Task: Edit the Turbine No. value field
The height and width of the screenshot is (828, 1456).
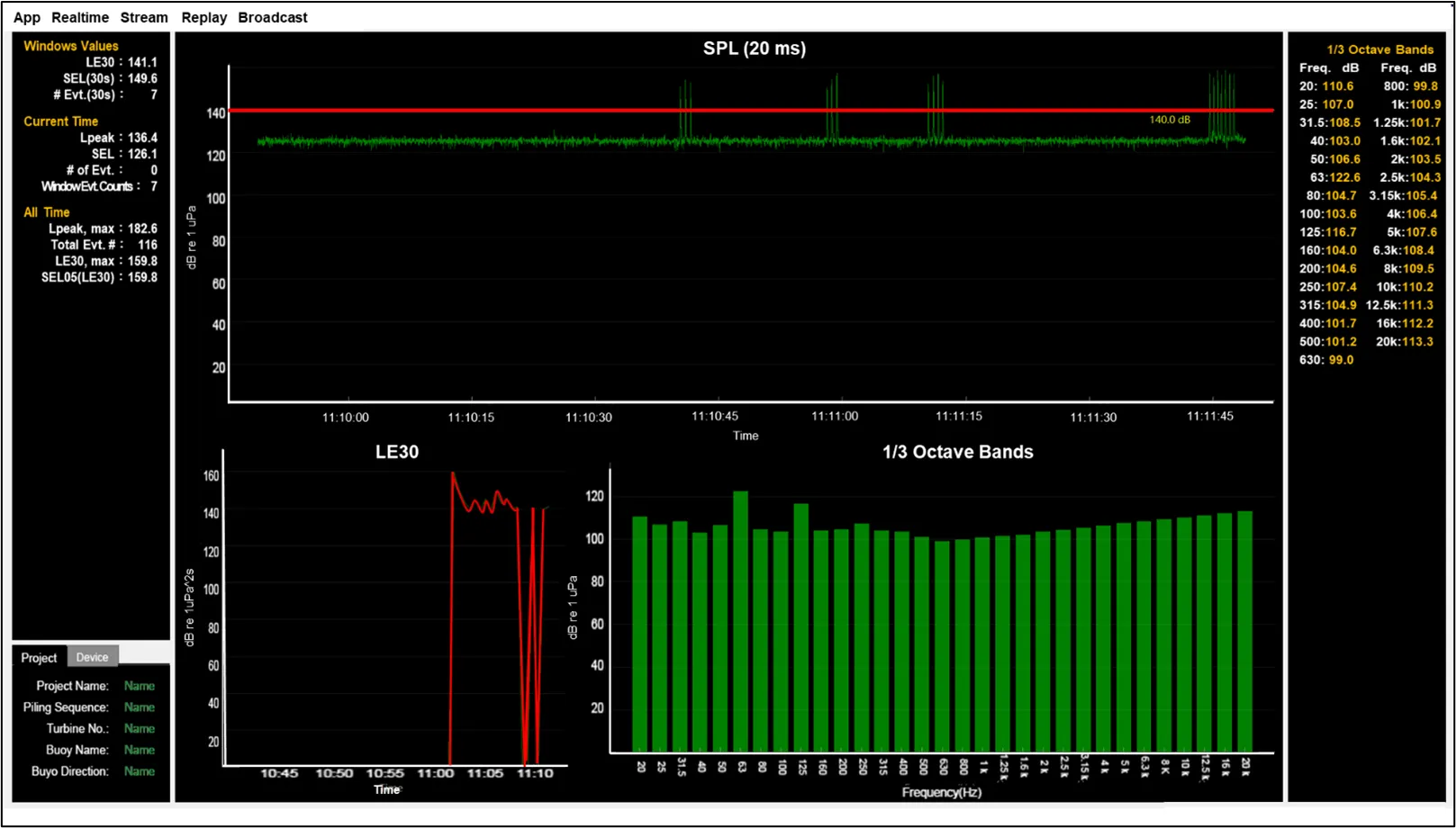Action: pyautogui.click(x=139, y=728)
